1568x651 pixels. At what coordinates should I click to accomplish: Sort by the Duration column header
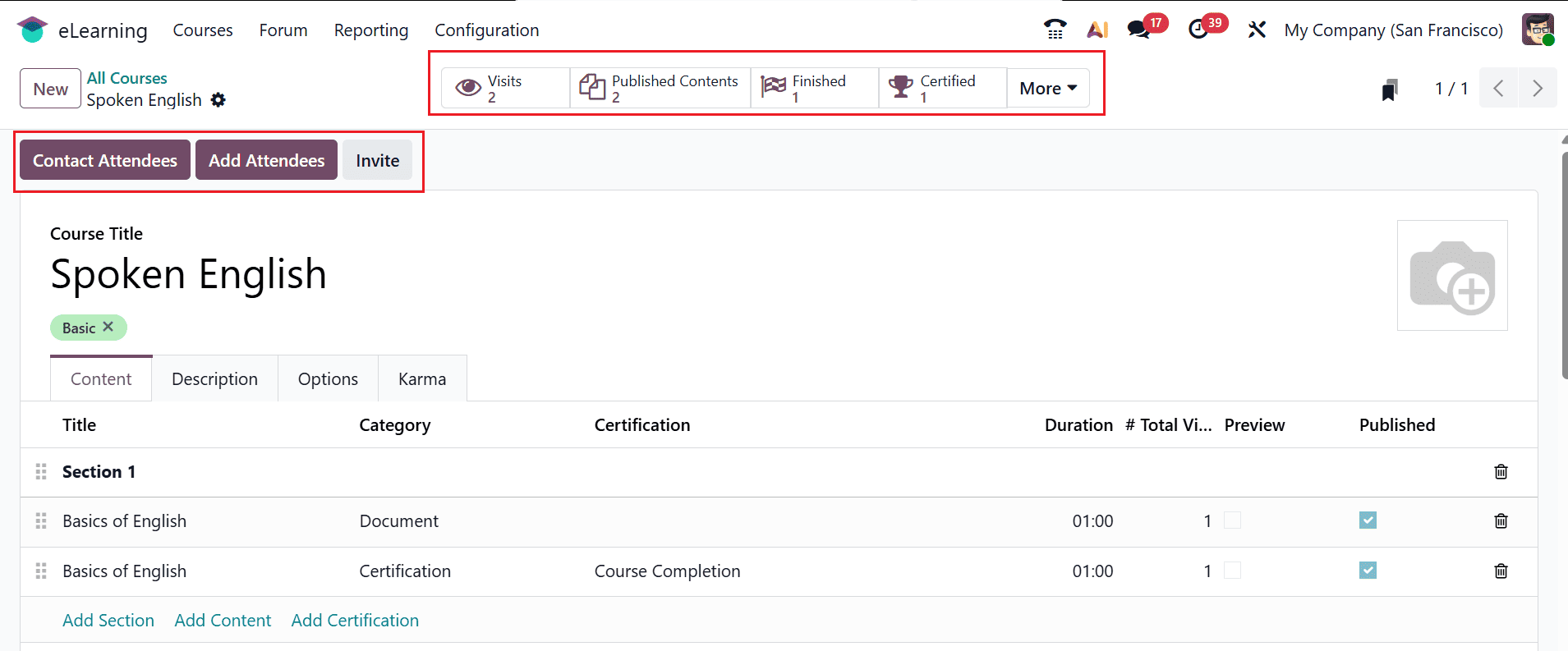[1078, 424]
